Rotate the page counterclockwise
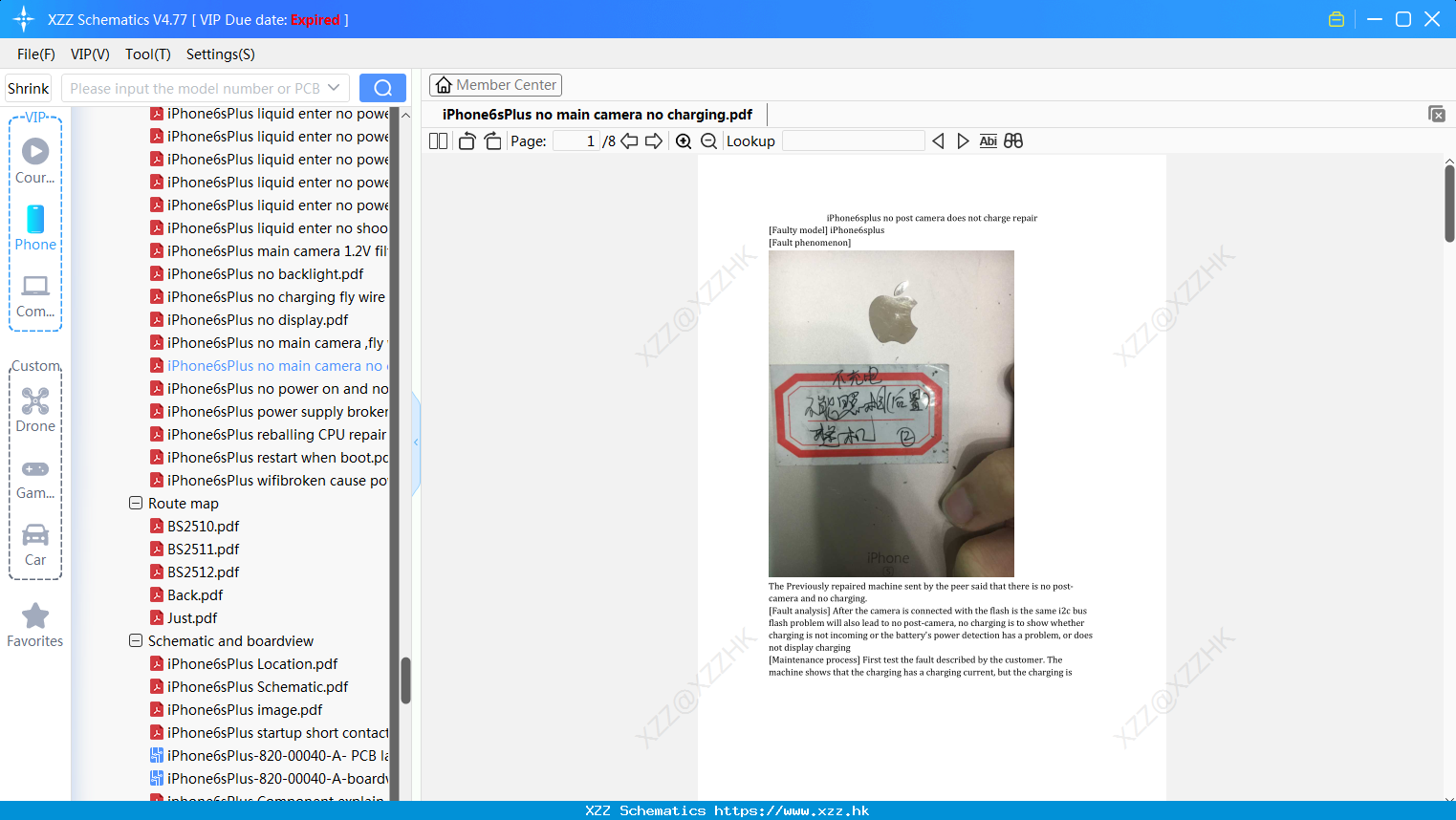The image size is (1456, 820). [467, 141]
